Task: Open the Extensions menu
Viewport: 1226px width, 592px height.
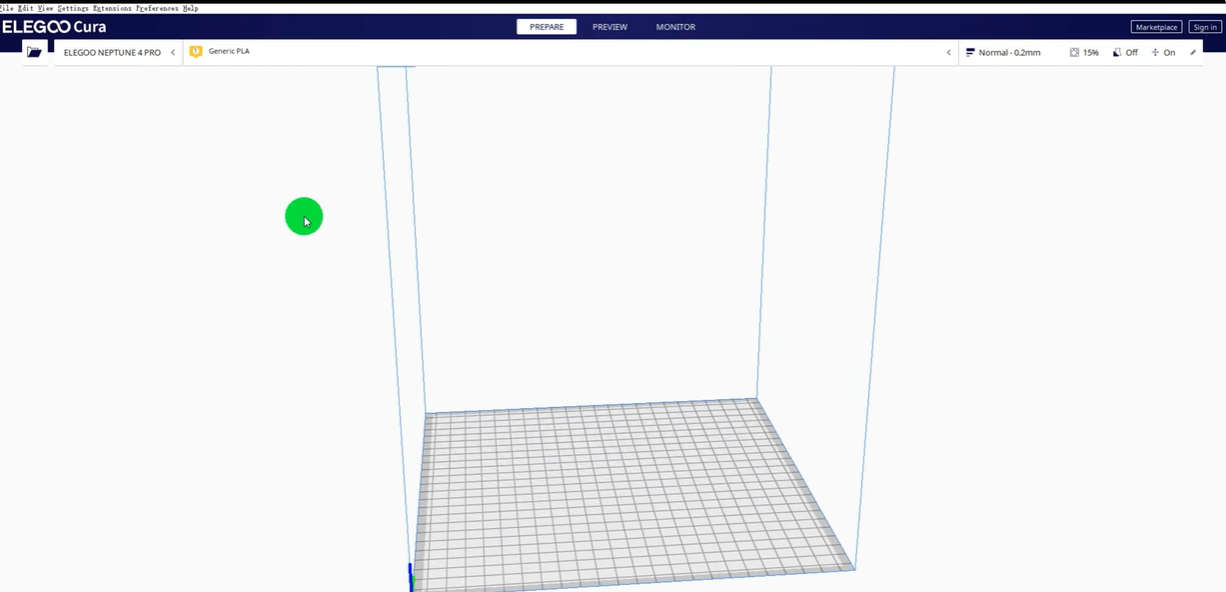Action: tap(112, 8)
